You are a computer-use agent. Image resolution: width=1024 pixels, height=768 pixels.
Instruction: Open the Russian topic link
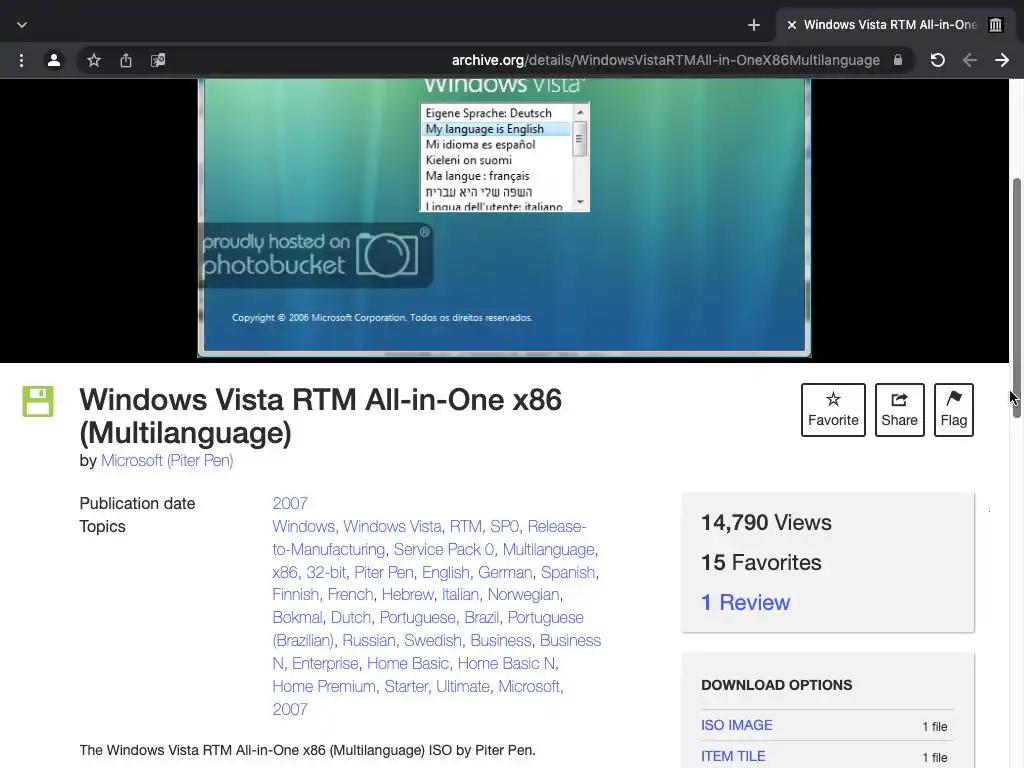pyautogui.click(x=369, y=641)
